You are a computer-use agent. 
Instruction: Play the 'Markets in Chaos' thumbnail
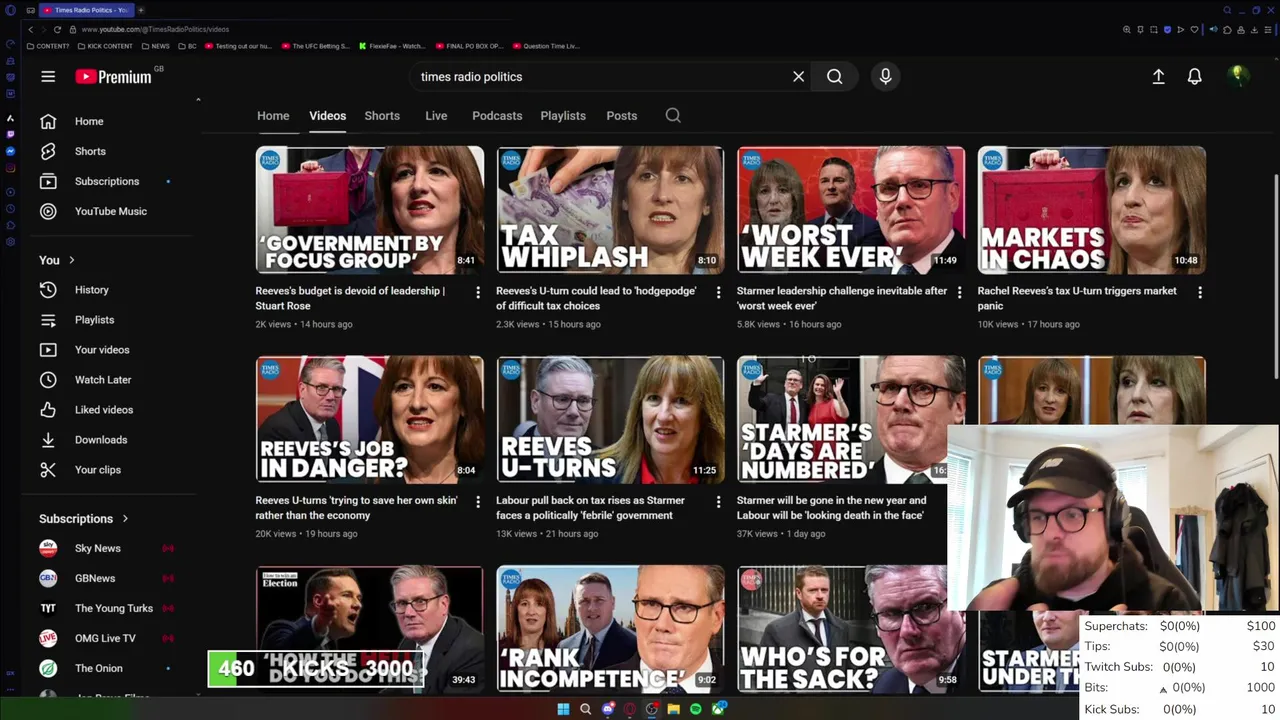(x=1092, y=210)
